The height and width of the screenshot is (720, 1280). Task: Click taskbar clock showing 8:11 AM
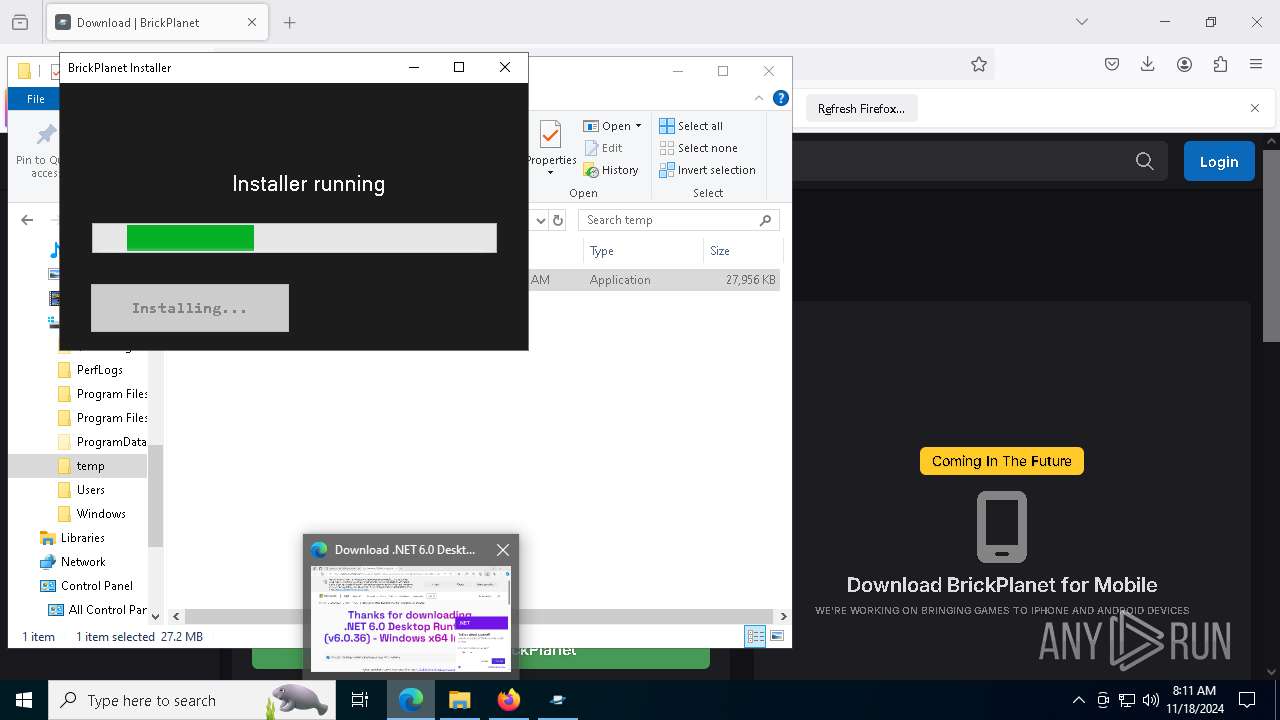pyautogui.click(x=1194, y=699)
